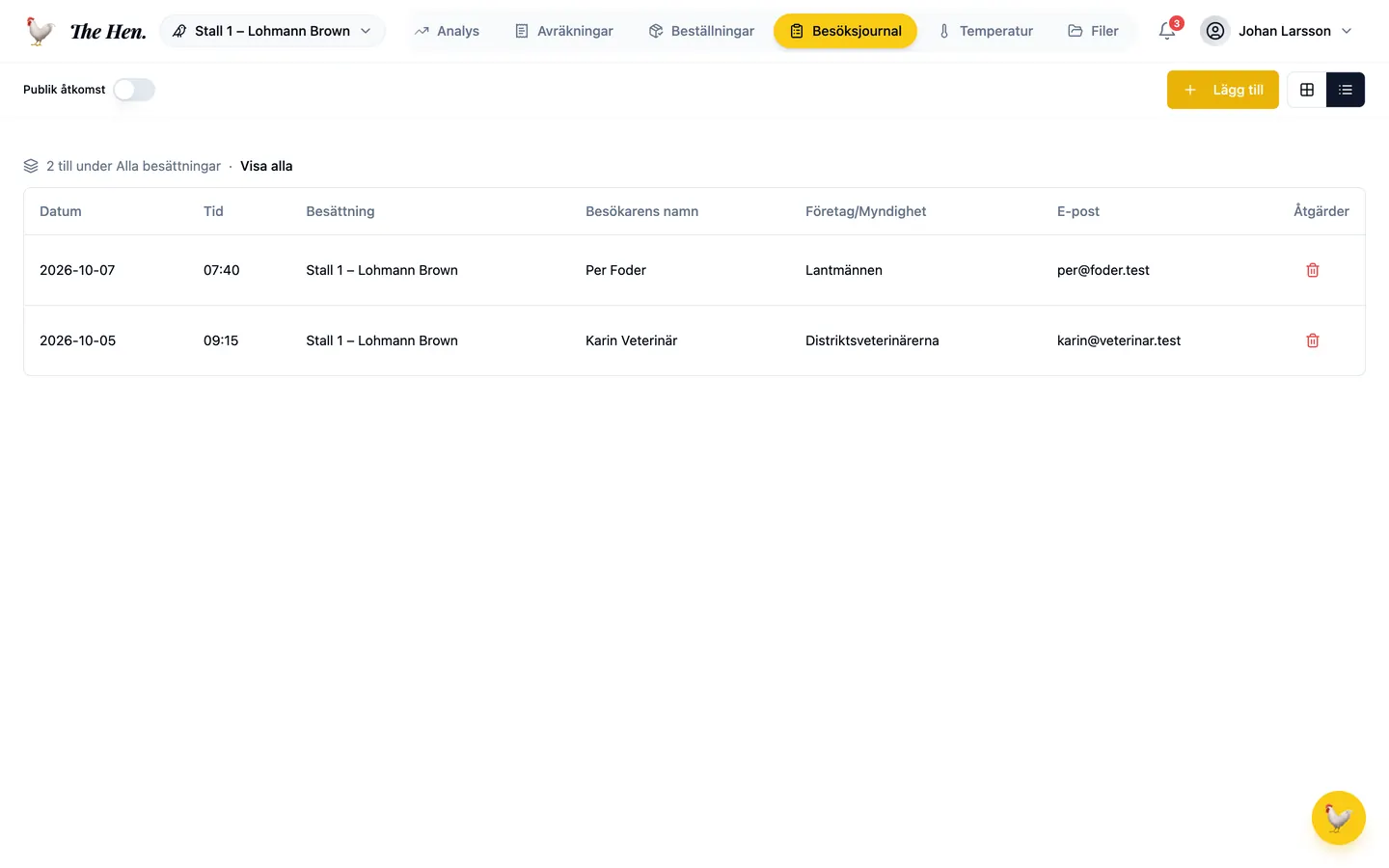Click the 07:40 time cell
Screen dimensions: 1389x868
coord(221,270)
